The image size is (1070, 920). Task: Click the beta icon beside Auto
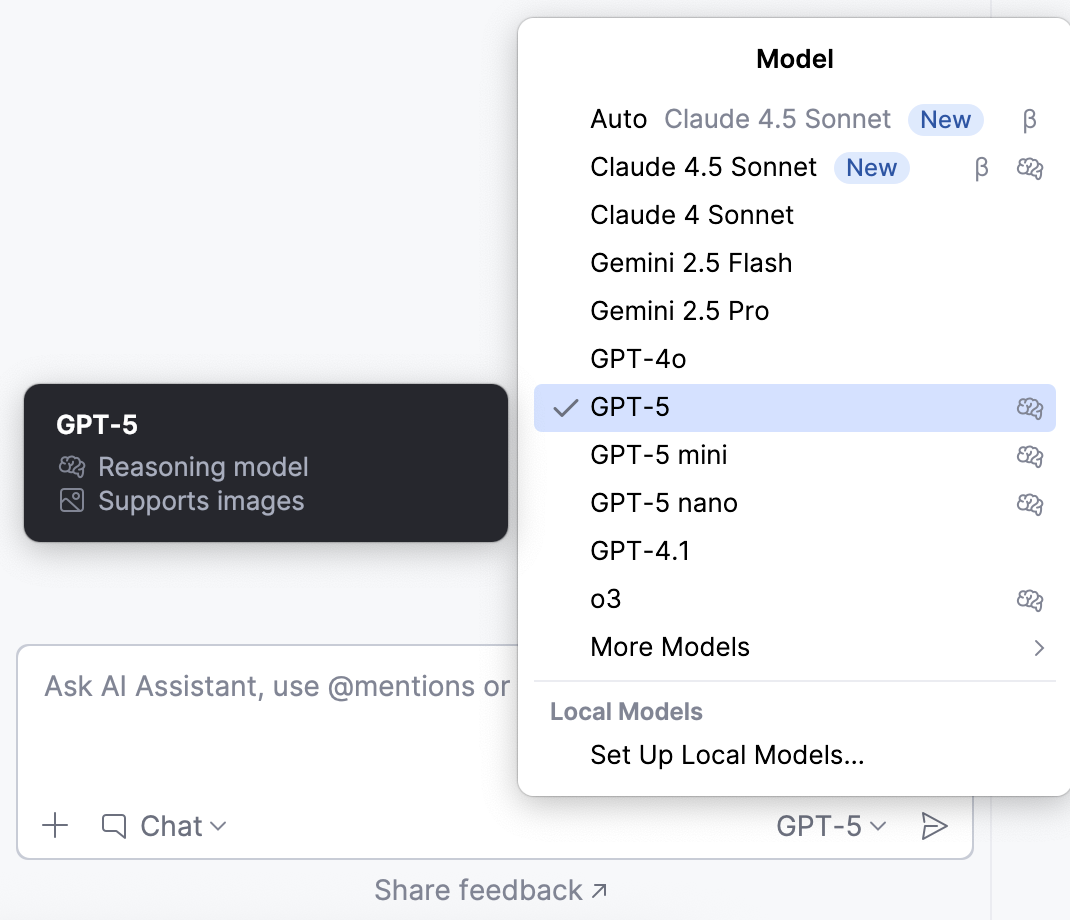(1029, 120)
